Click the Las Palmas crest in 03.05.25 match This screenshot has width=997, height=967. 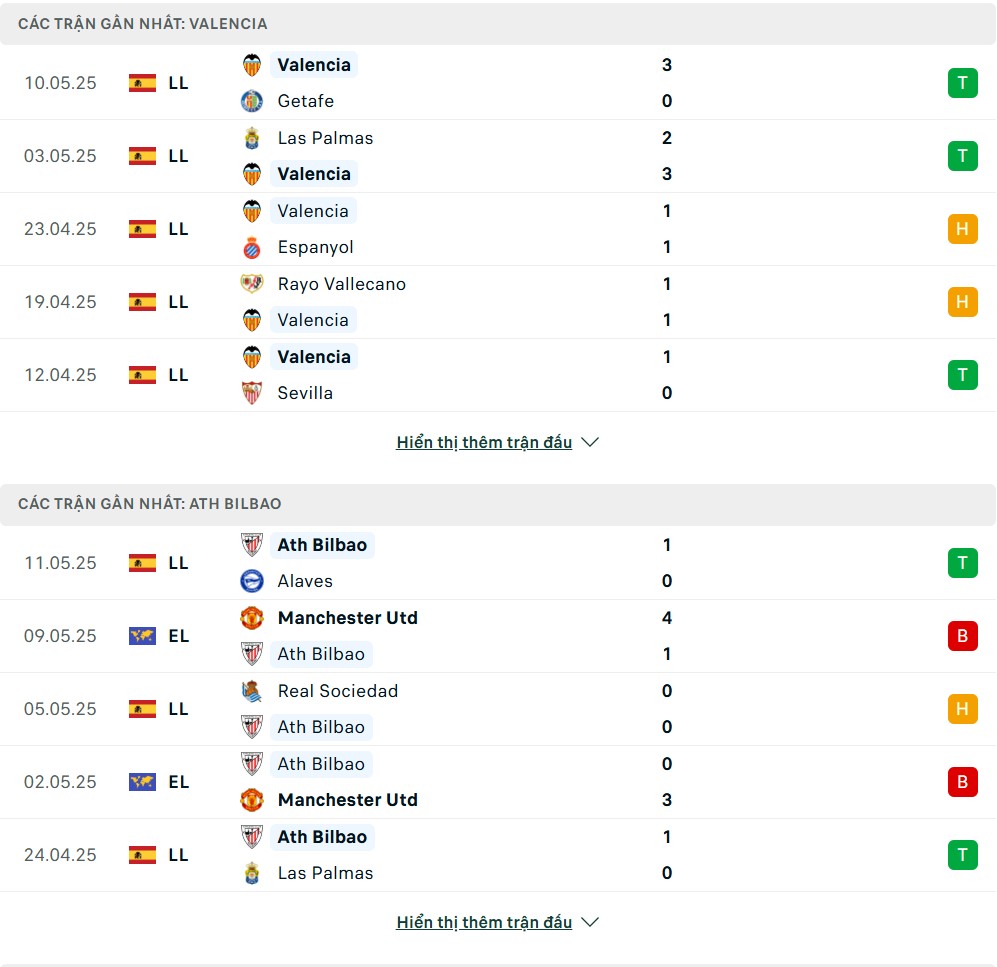pyautogui.click(x=252, y=138)
